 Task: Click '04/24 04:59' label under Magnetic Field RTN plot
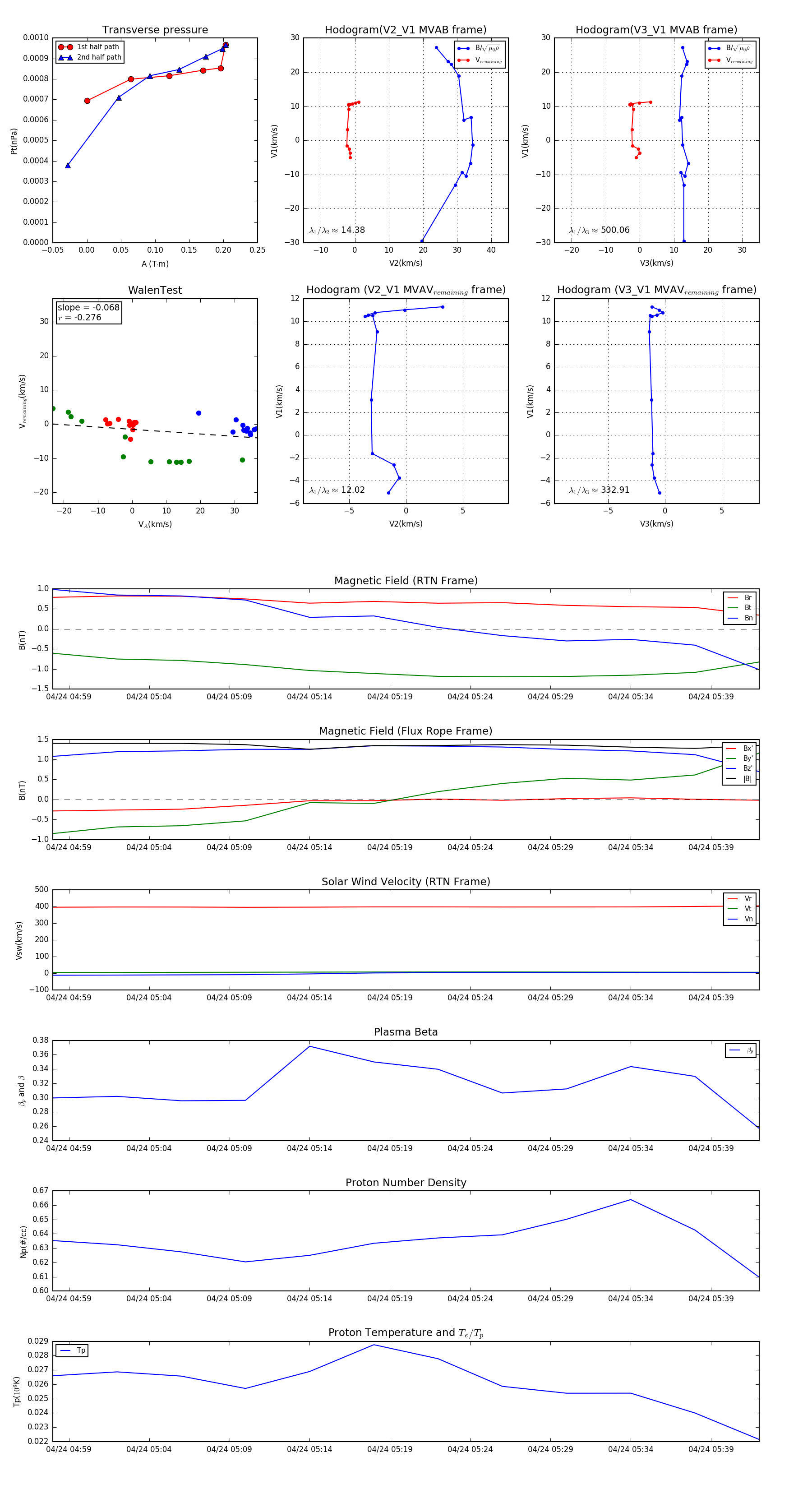tap(69, 697)
